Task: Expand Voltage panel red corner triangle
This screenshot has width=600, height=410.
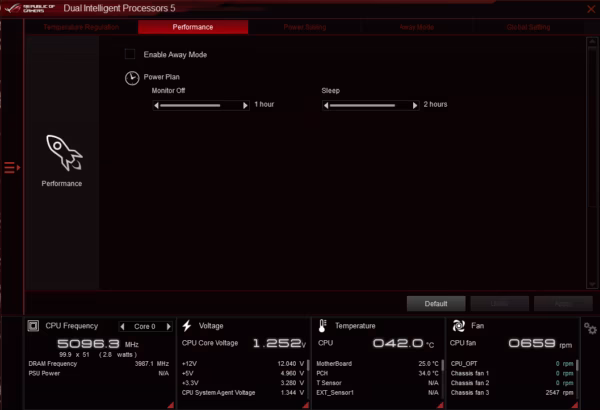Action: coord(305,405)
